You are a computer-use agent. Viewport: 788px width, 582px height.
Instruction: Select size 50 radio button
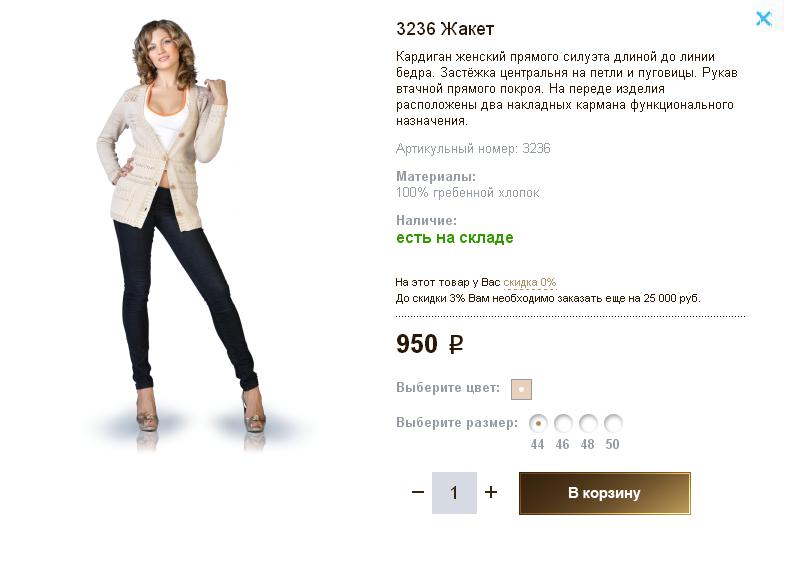tap(613, 423)
